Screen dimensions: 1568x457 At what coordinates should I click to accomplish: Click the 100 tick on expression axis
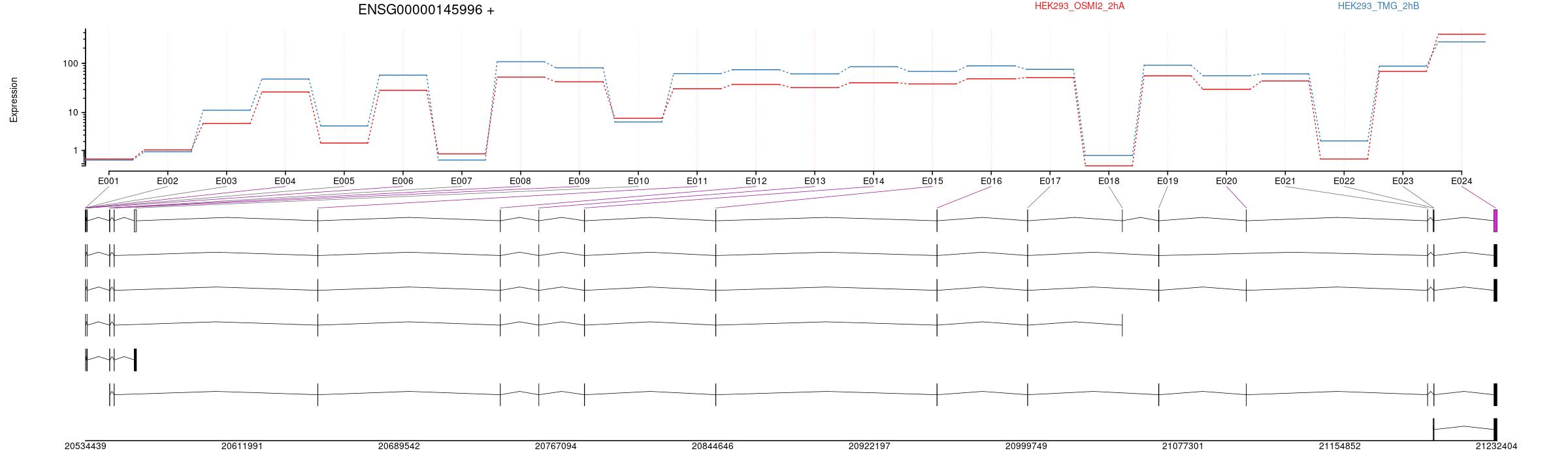70,63
